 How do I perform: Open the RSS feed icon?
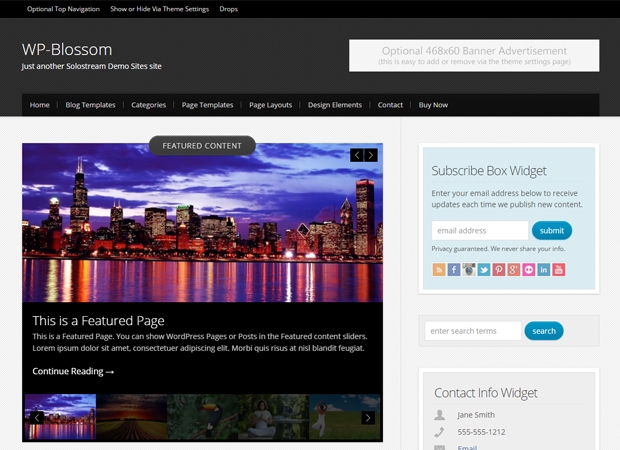(x=439, y=270)
